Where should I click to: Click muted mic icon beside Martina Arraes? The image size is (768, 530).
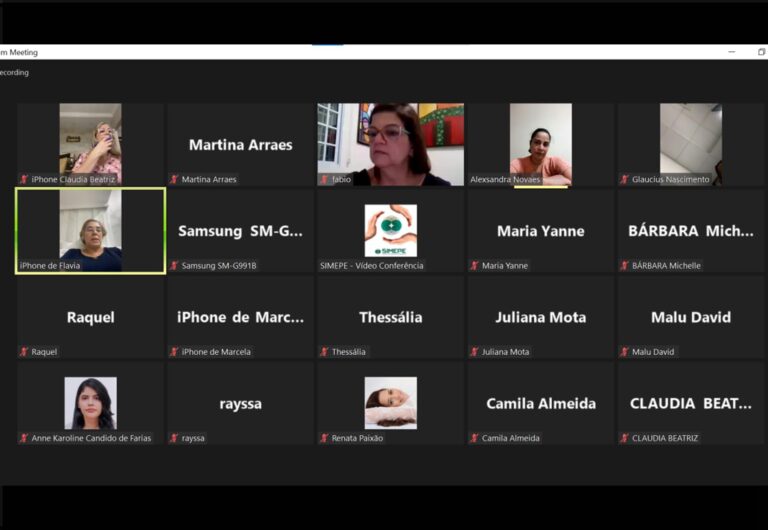coord(174,180)
